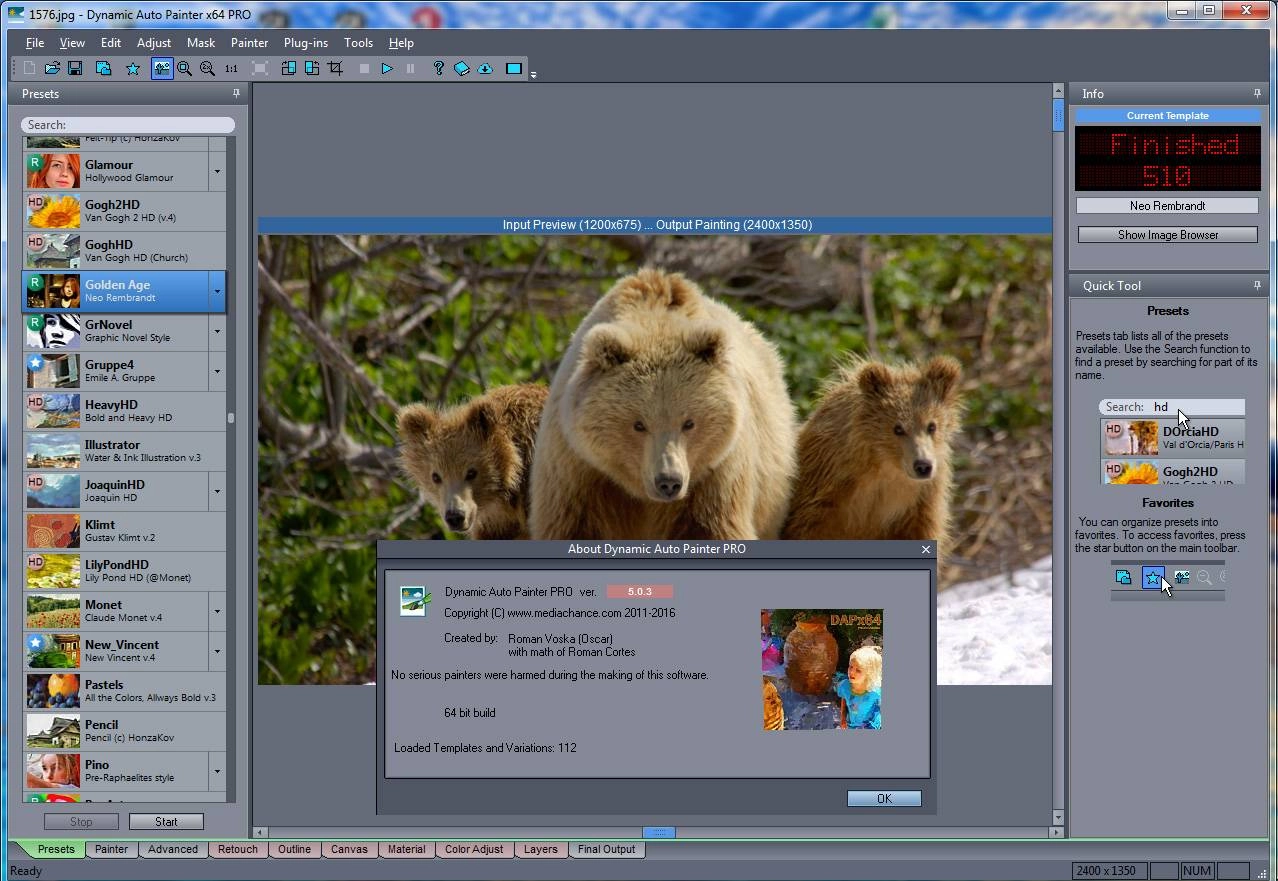Click the Neo Rembrandt template button
The height and width of the screenshot is (881, 1278).
pos(1168,205)
